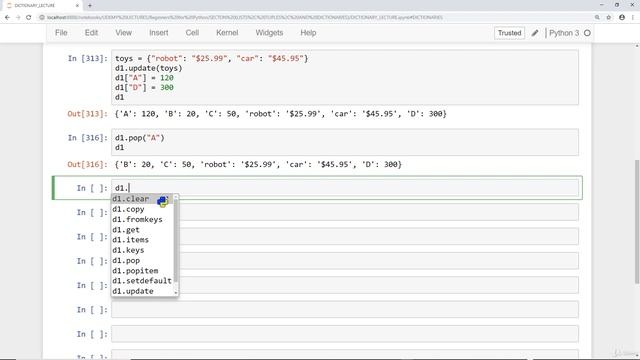
Task: Bookmark this page with star icon
Action: pos(609,17)
